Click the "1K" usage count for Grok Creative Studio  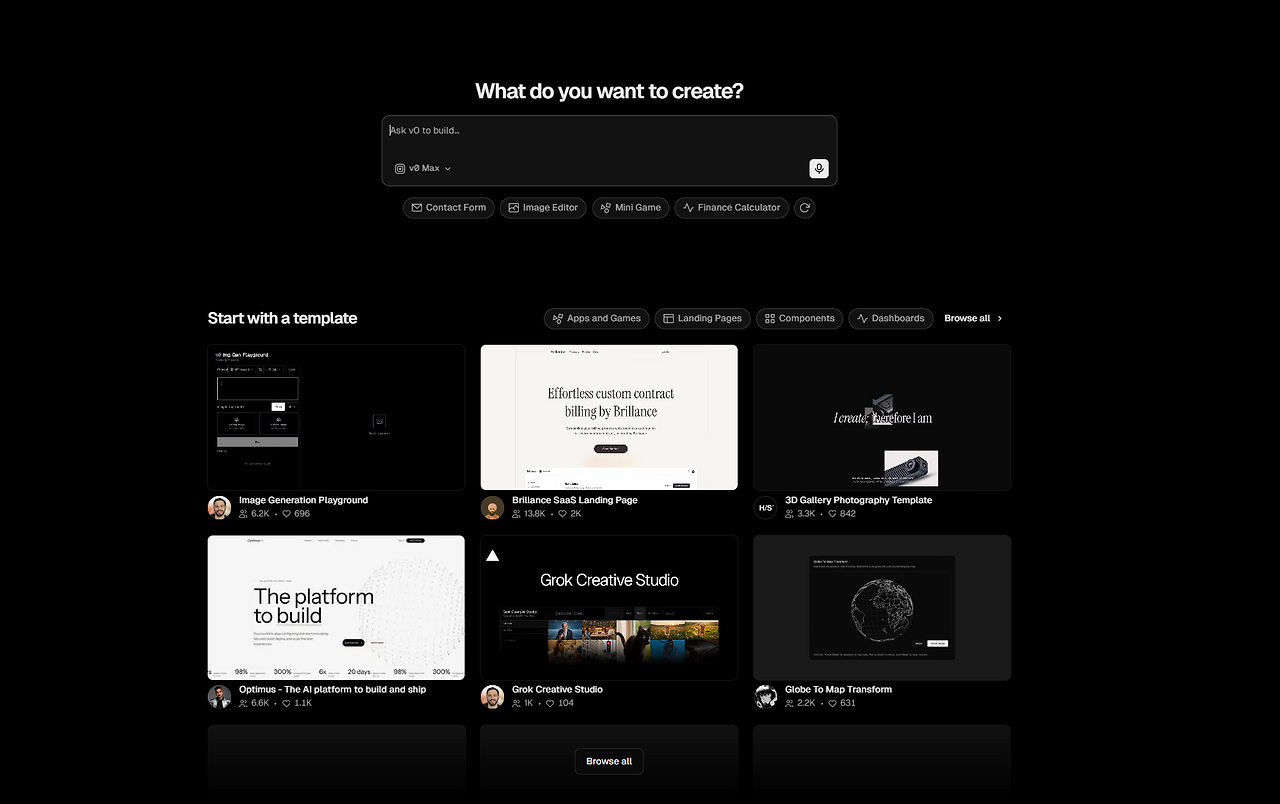pyautogui.click(x=529, y=703)
